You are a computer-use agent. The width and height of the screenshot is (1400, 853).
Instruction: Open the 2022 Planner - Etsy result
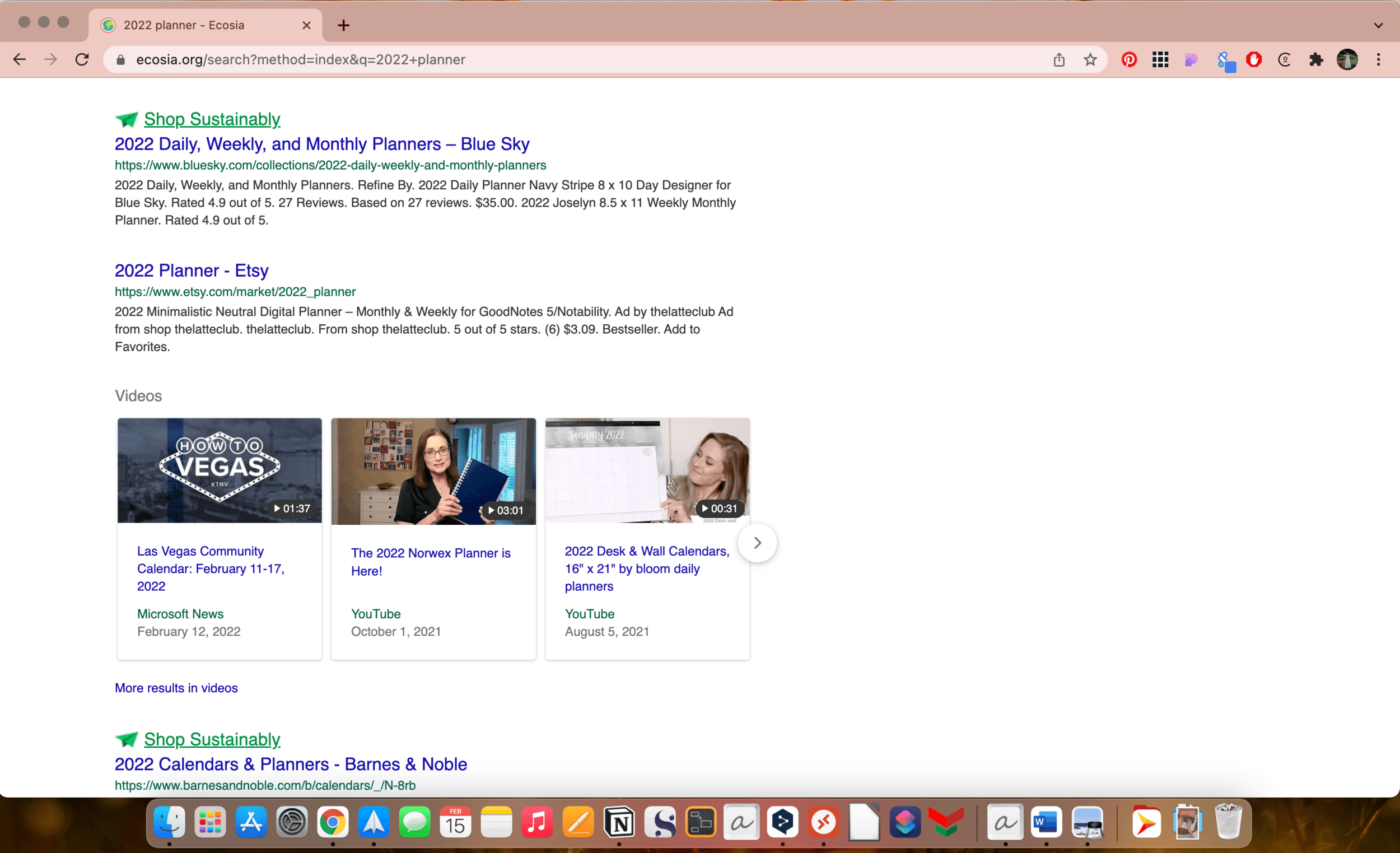[x=192, y=271]
